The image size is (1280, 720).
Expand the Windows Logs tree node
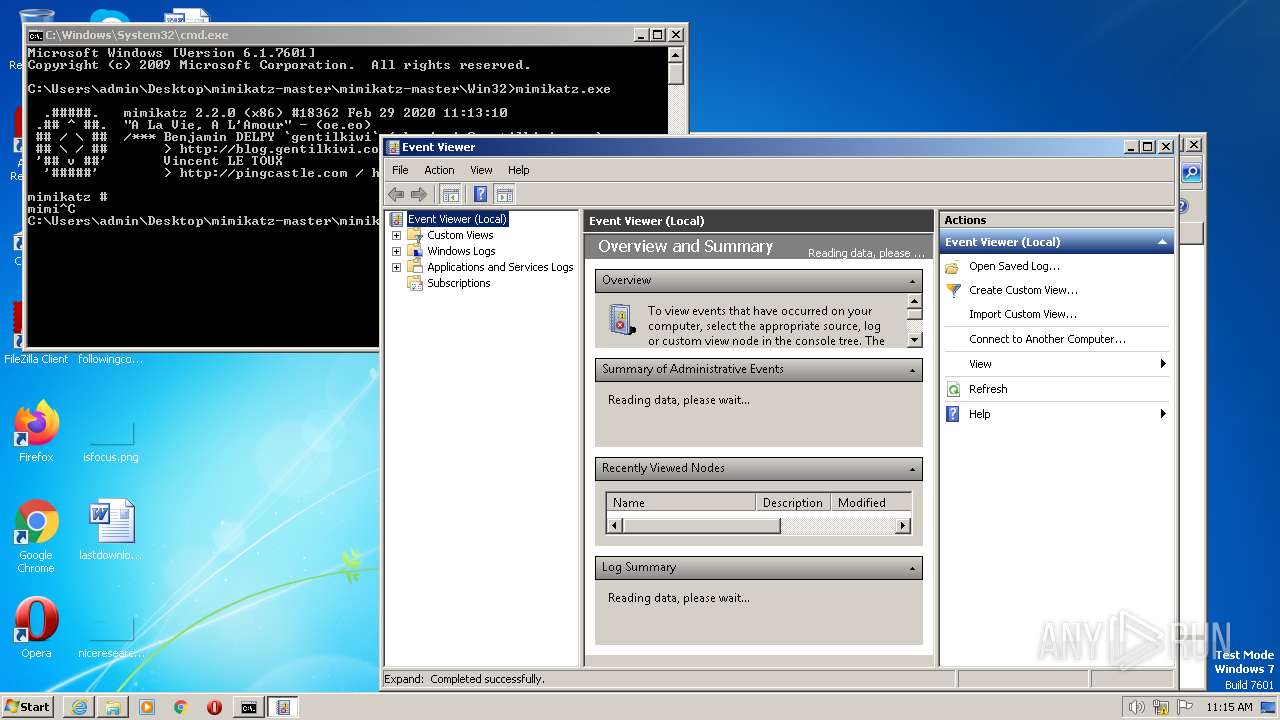[x=396, y=251]
